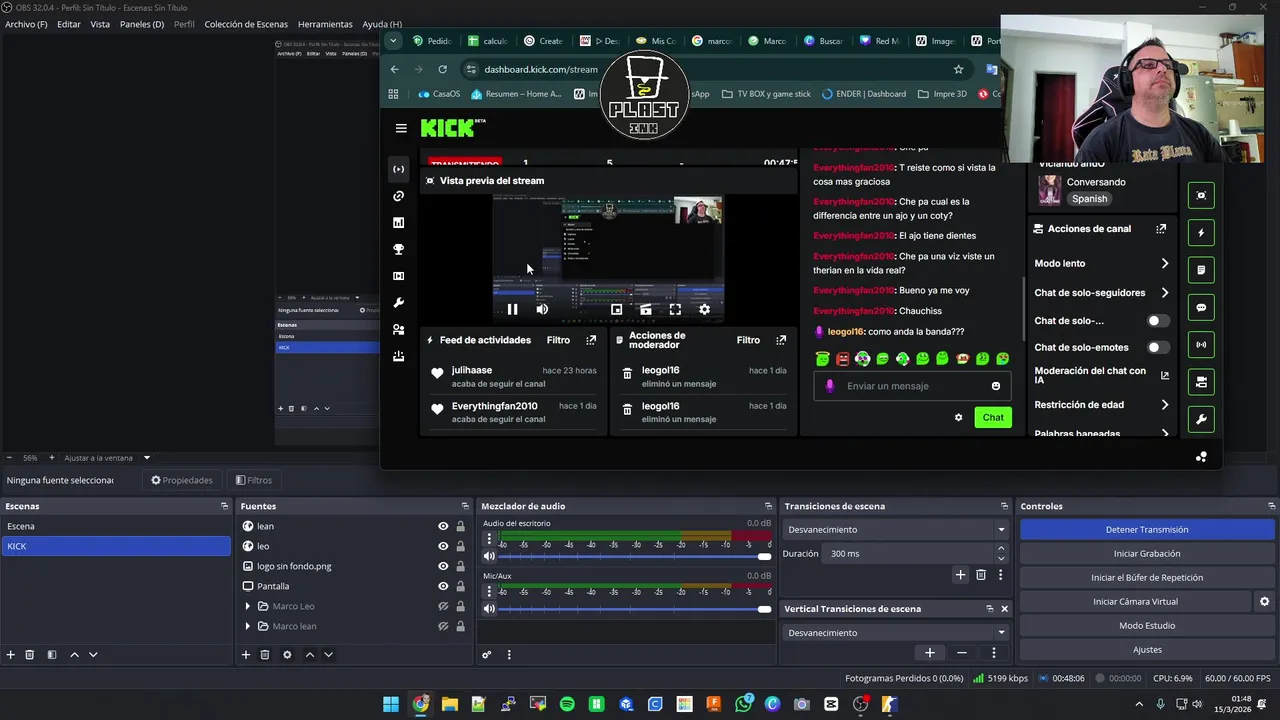Screen dimensions: 1280x720
Task: Show Marco Leo group
Action: (443, 606)
